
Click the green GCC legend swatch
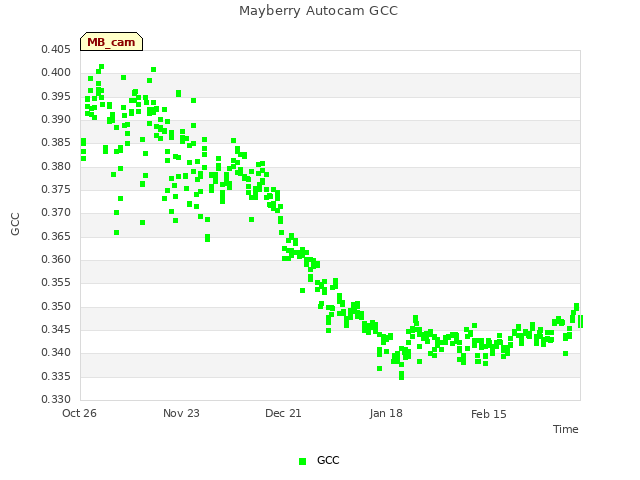pyautogui.click(x=302, y=461)
